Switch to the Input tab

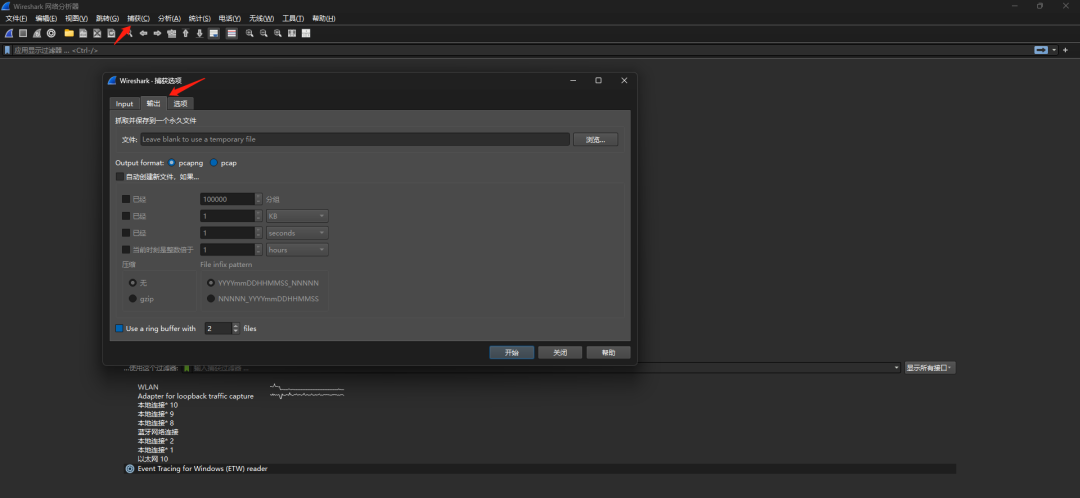click(125, 104)
